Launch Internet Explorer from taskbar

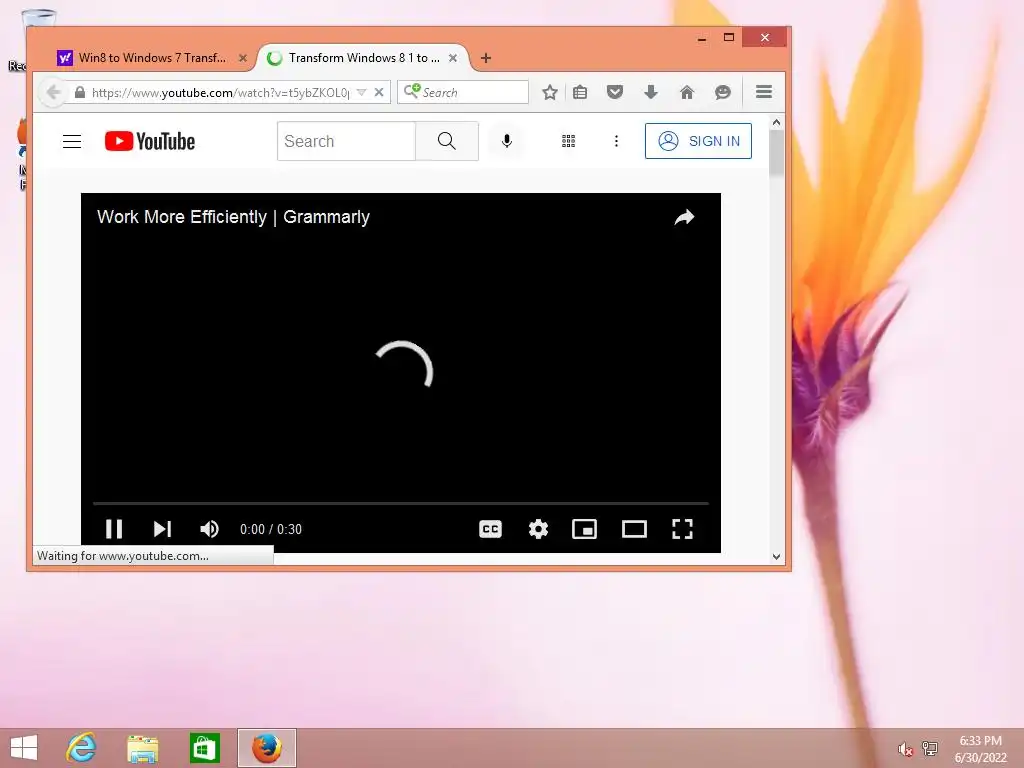(x=82, y=748)
